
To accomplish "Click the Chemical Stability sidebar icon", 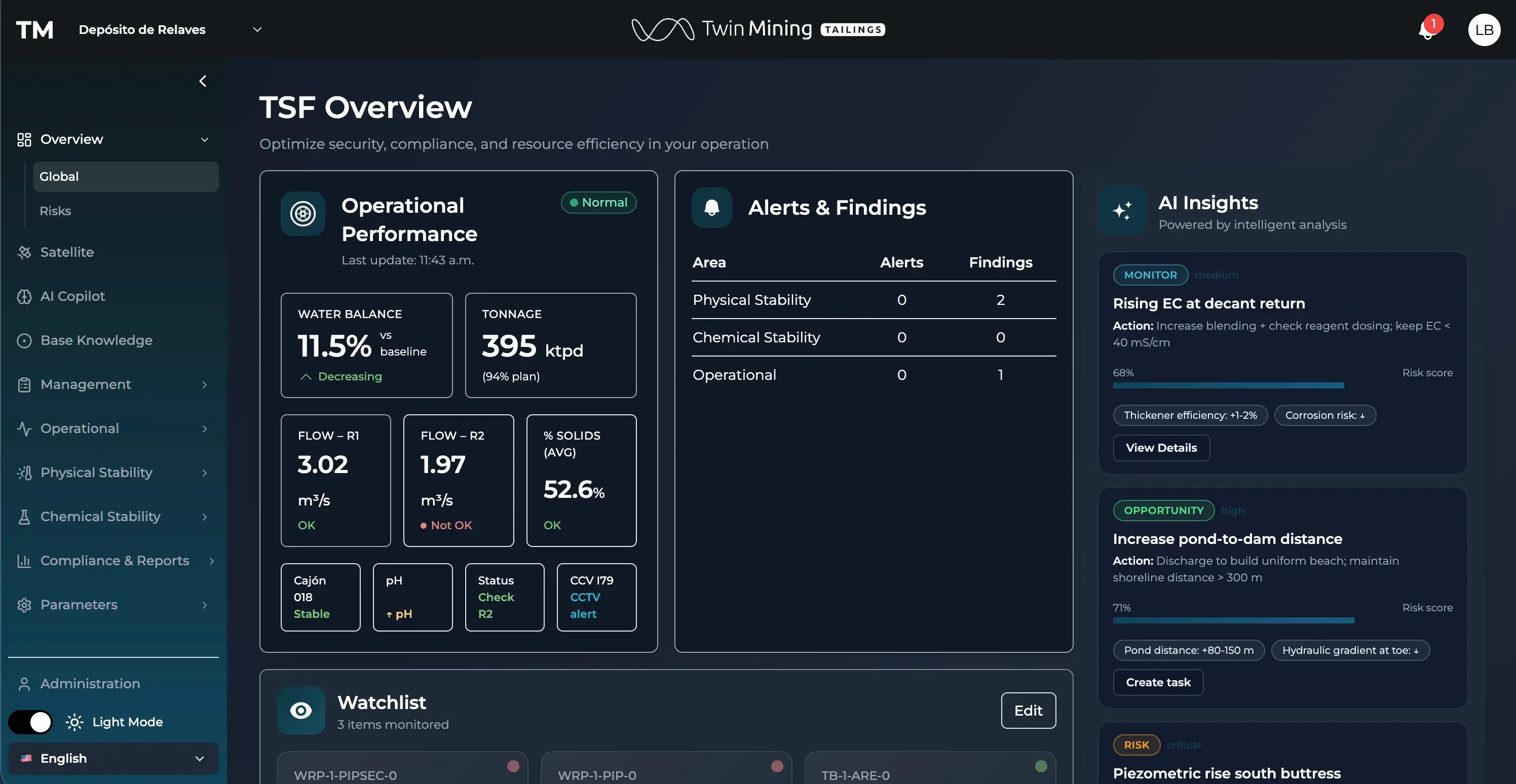I will click(23, 516).
